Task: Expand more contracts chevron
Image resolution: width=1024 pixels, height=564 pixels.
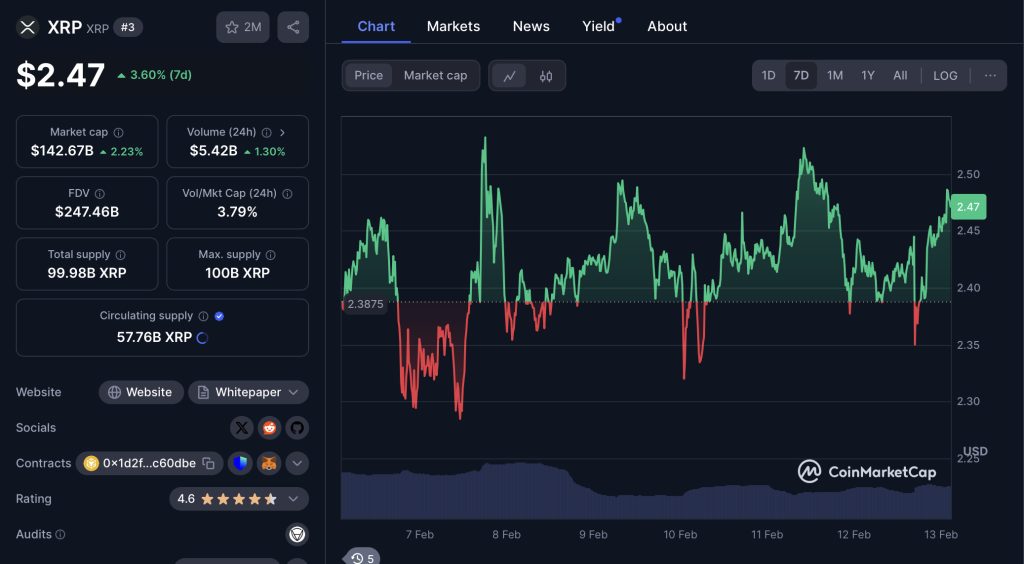Action: (297, 463)
